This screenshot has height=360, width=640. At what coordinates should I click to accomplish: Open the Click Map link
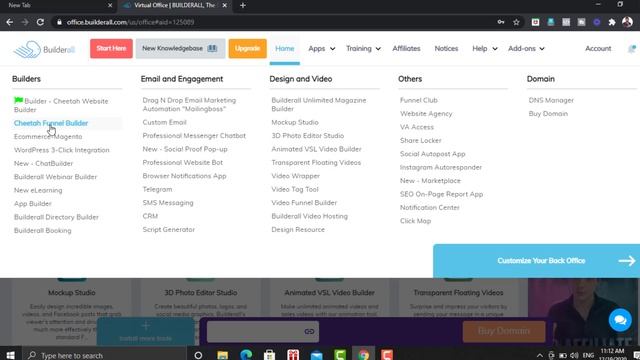click(415, 221)
